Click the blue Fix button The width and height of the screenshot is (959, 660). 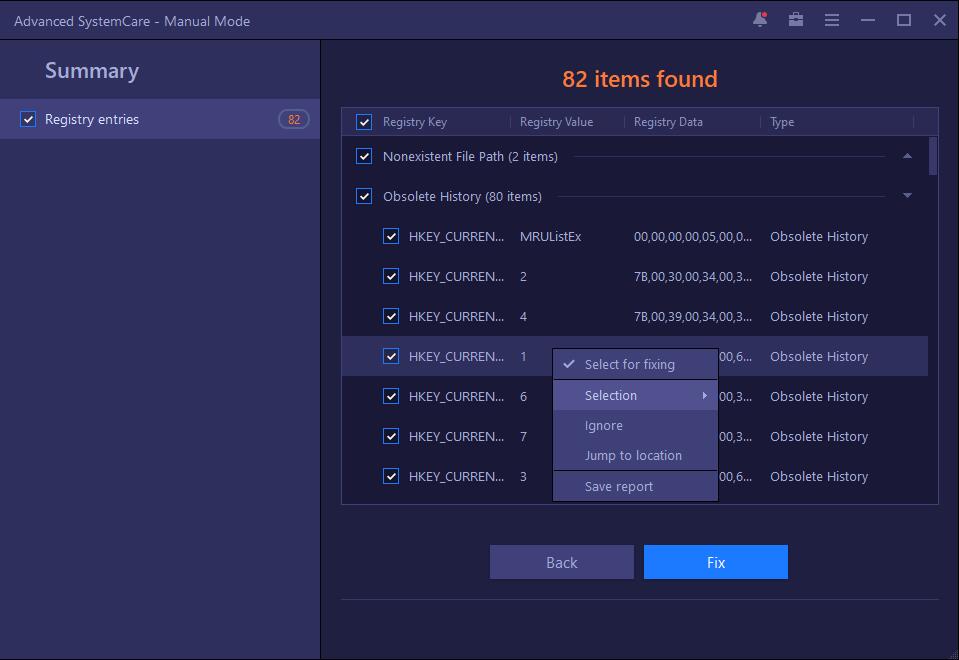716,562
